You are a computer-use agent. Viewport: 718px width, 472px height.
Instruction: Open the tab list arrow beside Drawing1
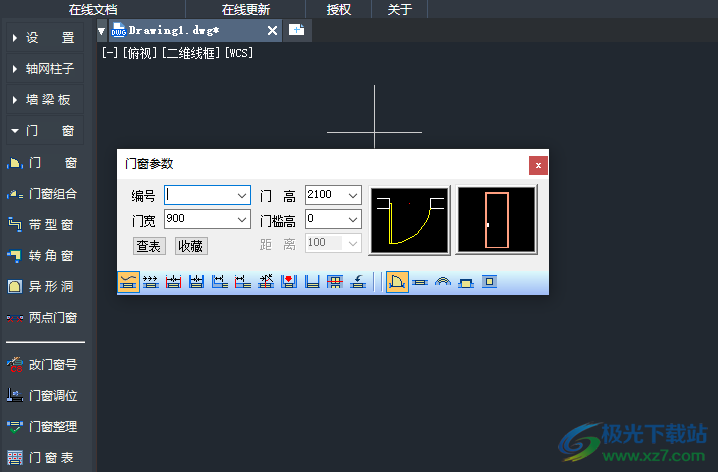[102, 31]
